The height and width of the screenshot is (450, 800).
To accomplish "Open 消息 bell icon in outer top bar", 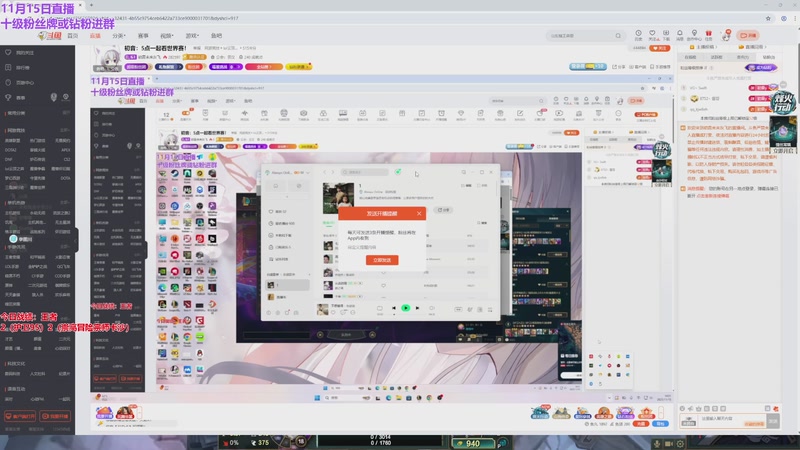I will pos(680,35).
